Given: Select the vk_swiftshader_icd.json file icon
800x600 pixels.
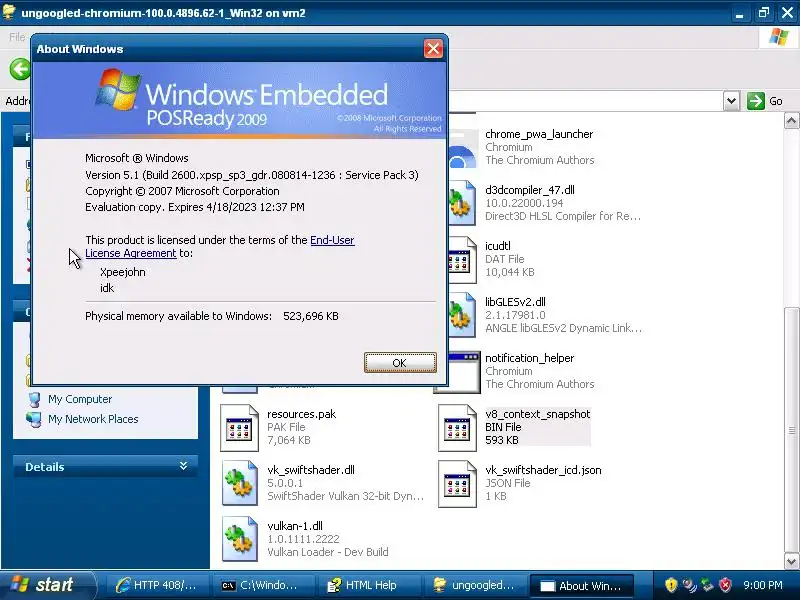Looking at the screenshot, I should pyautogui.click(x=457, y=484).
